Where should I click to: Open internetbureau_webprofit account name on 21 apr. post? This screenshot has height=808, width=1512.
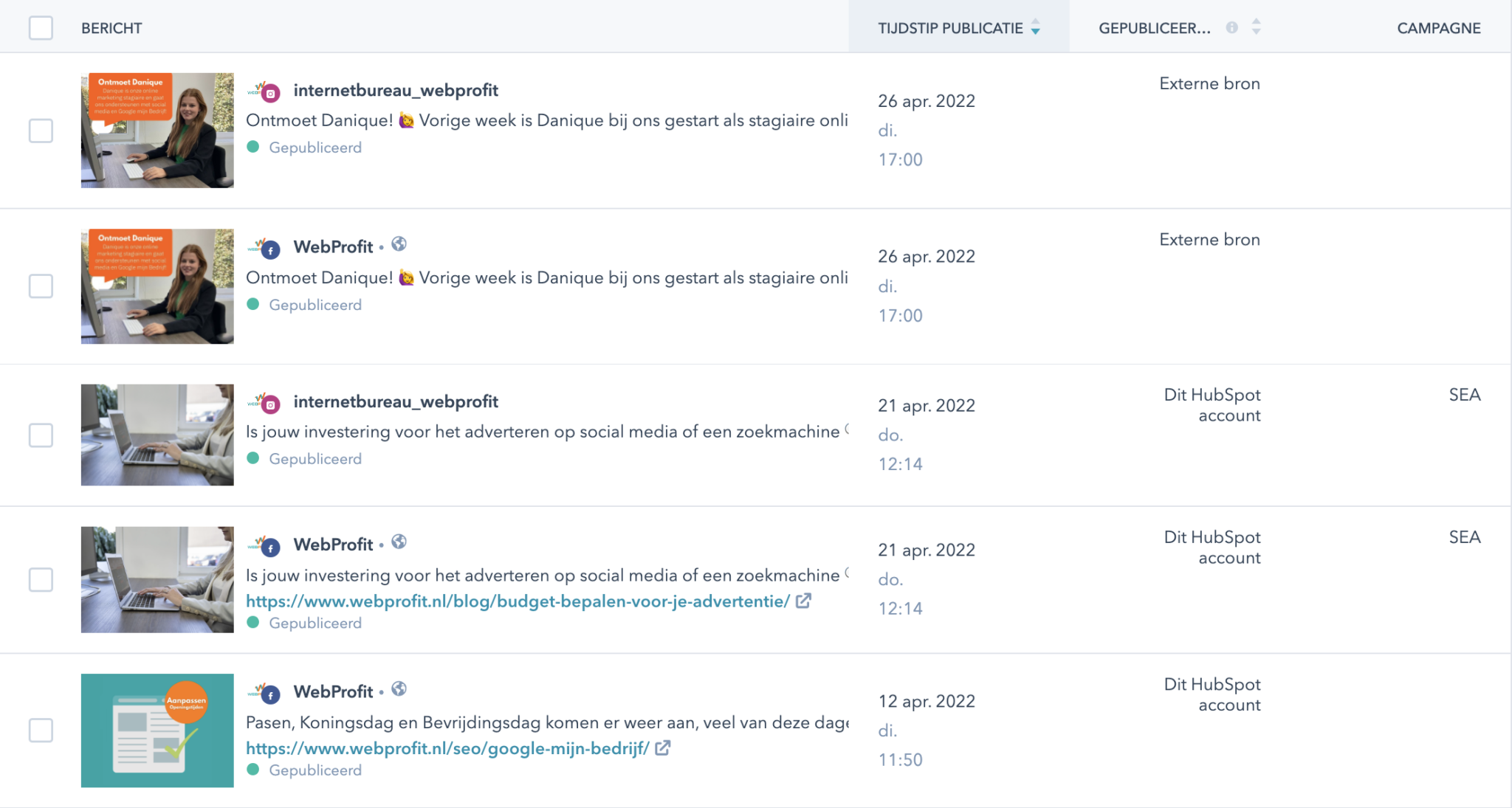tap(396, 401)
